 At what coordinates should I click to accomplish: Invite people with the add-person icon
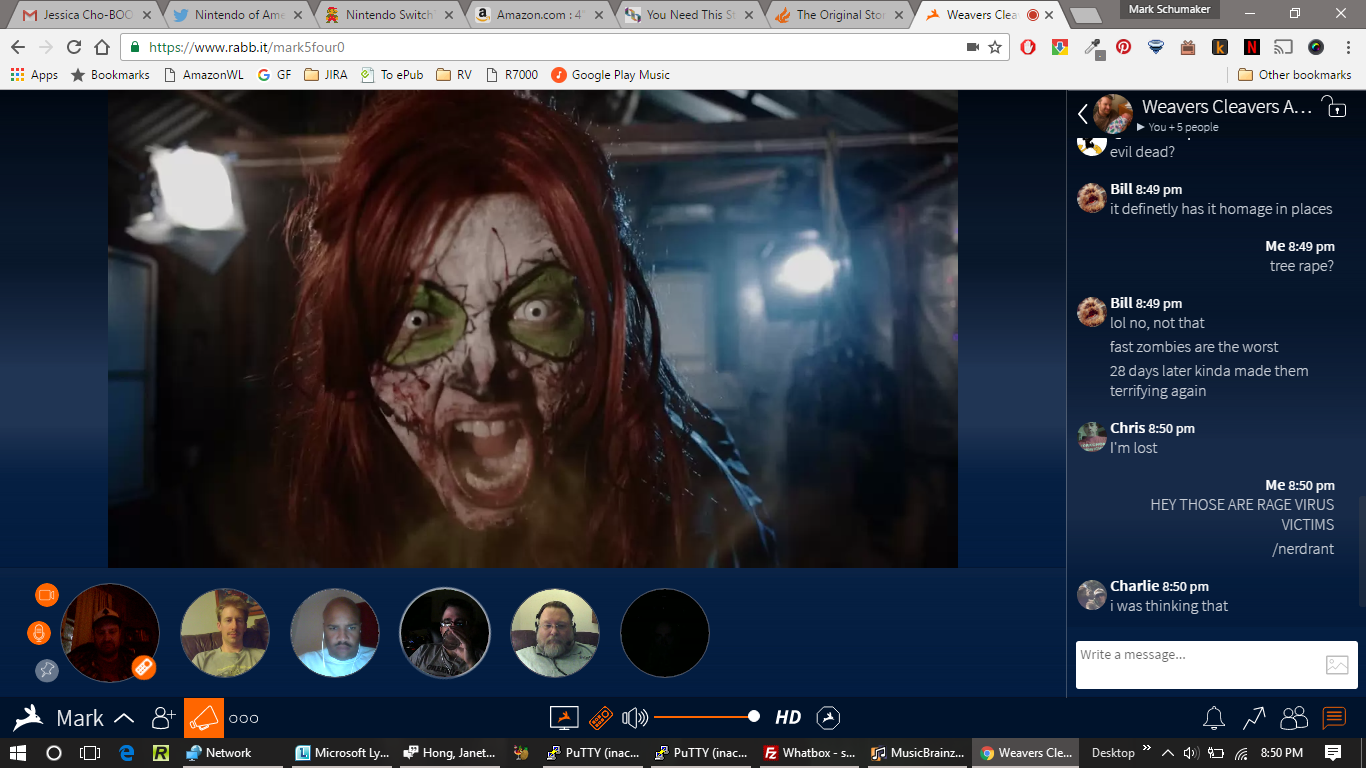tap(163, 718)
